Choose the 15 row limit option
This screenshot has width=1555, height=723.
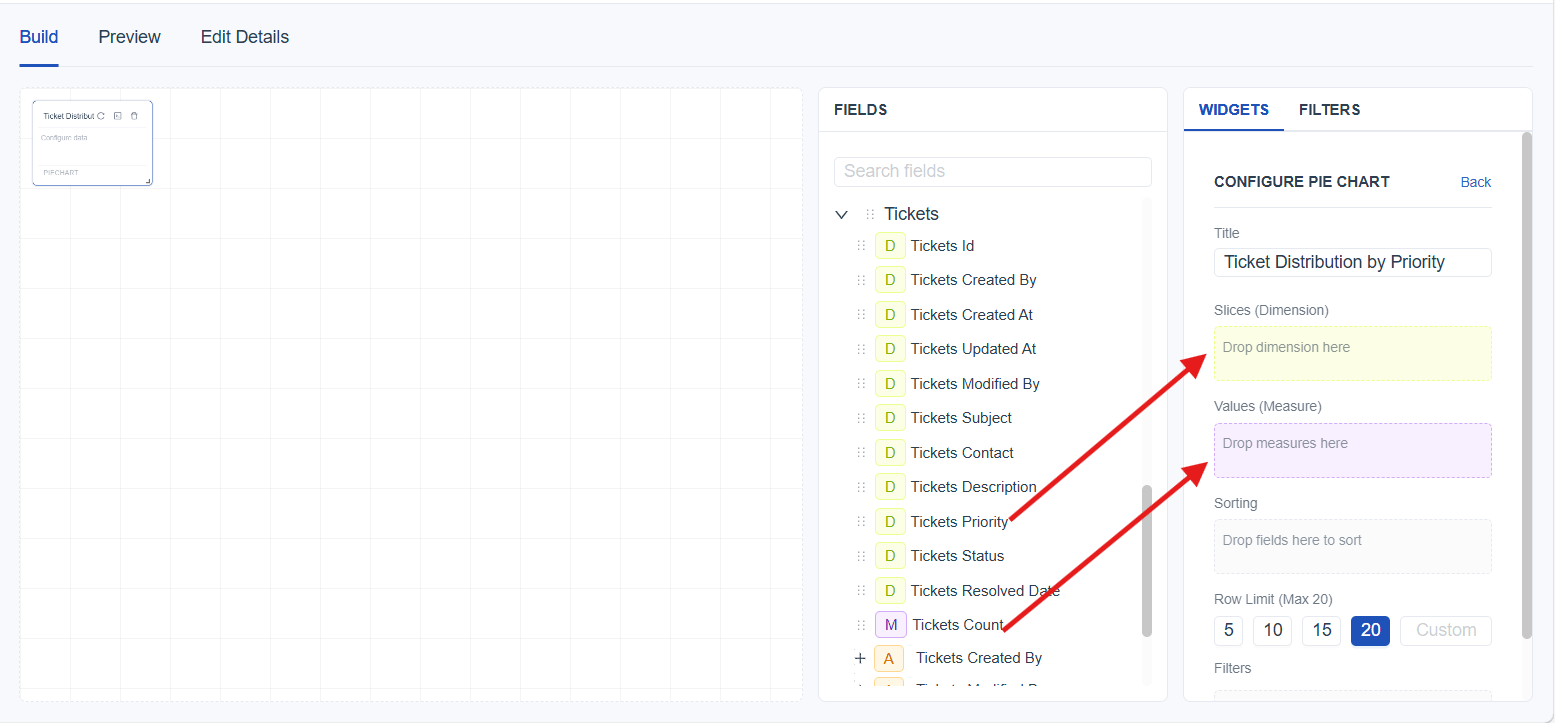(1321, 630)
